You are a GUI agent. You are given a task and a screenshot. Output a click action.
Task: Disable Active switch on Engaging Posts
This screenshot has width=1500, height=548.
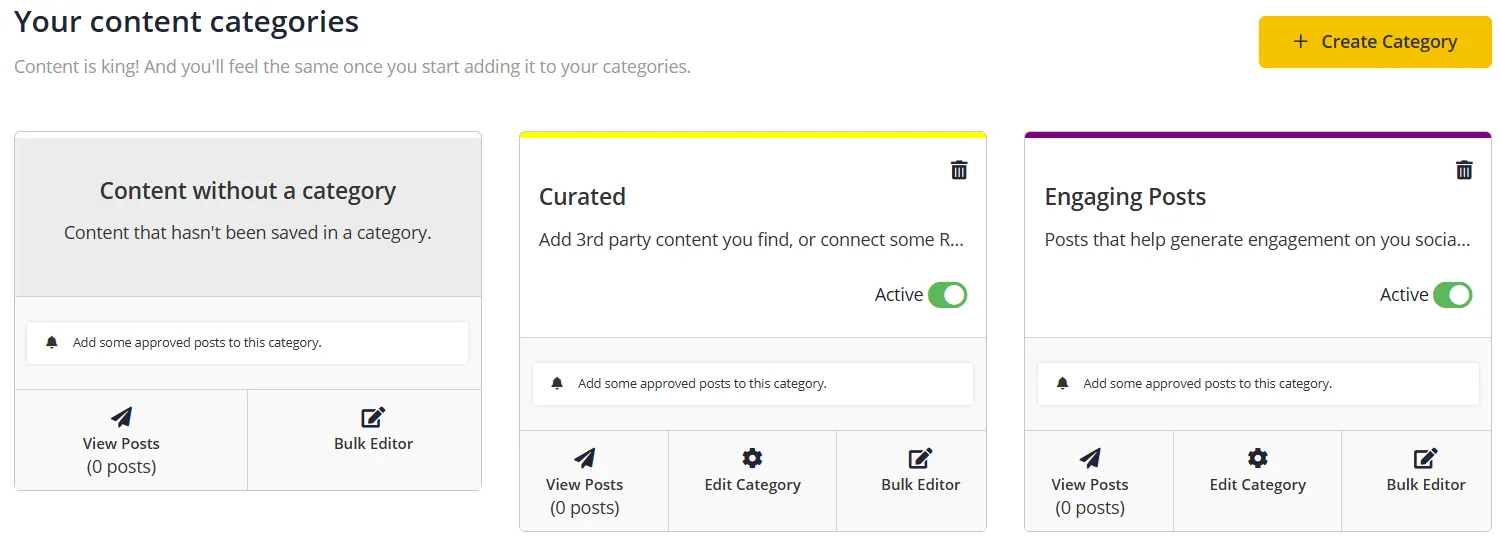(x=1452, y=295)
